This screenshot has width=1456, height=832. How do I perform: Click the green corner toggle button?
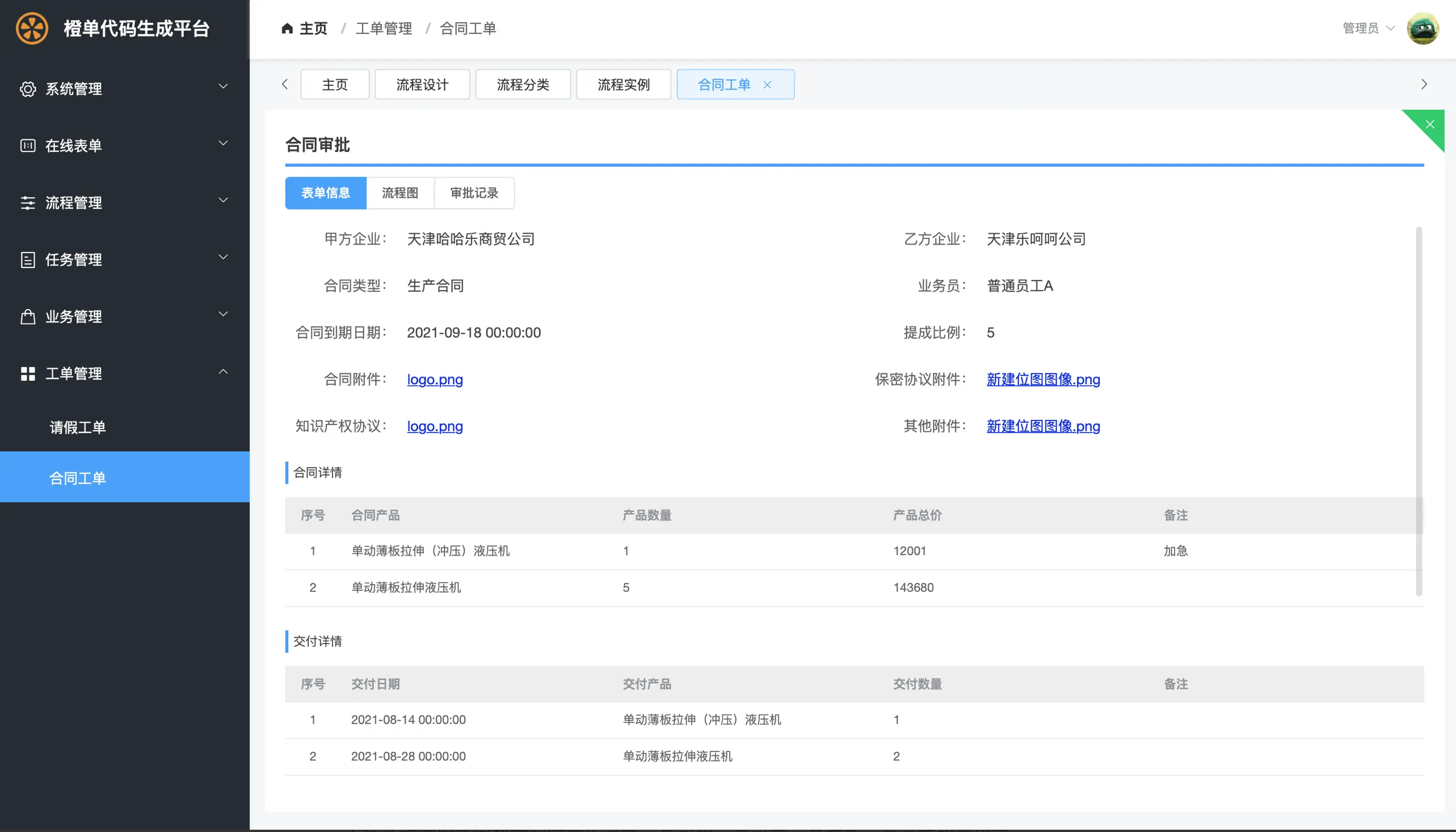pyautogui.click(x=1430, y=124)
